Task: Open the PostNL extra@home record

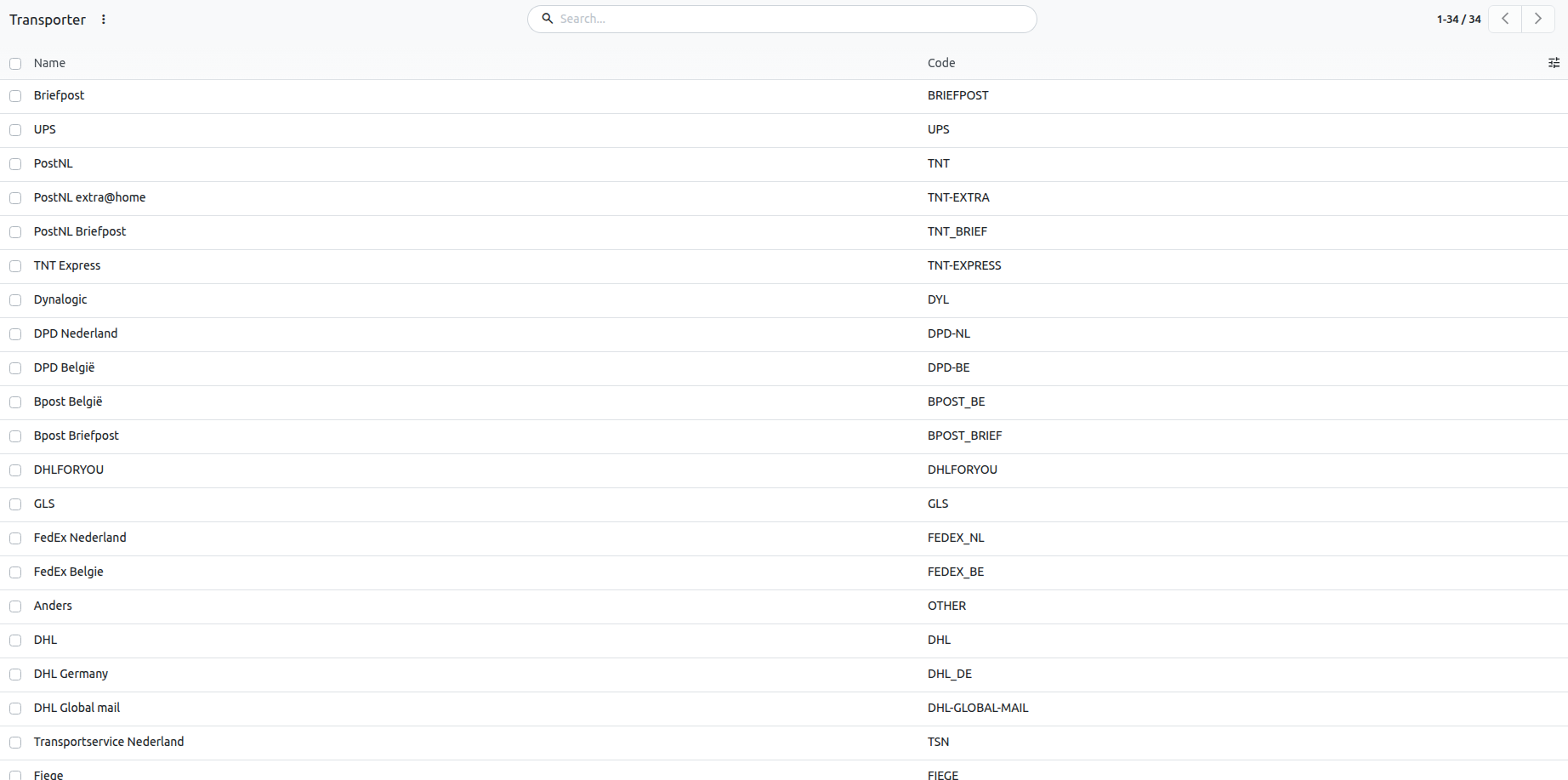Action: point(89,197)
